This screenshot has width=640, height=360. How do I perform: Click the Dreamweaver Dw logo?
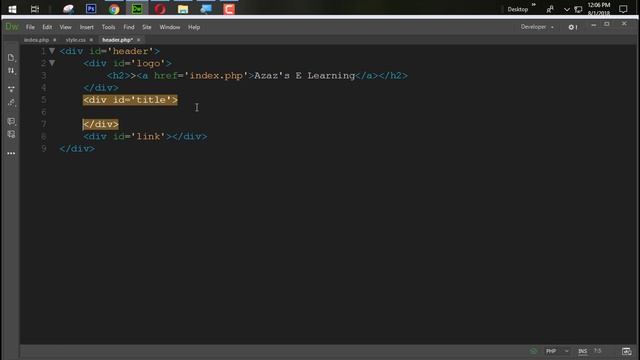(x=11, y=27)
